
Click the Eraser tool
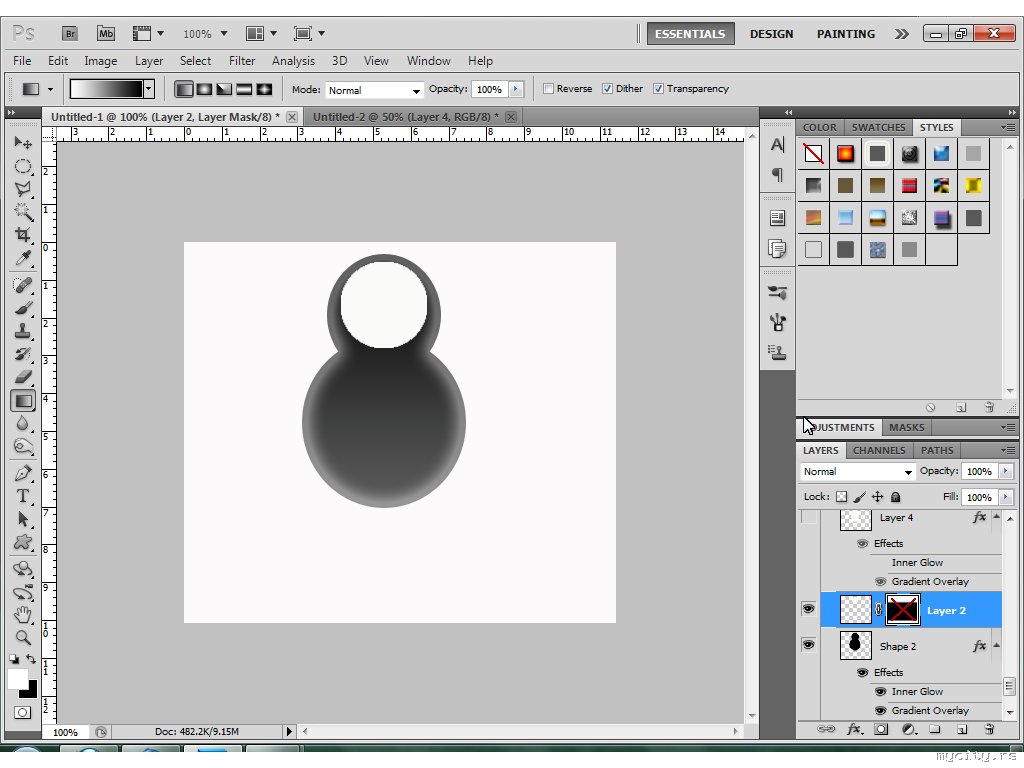tap(22, 377)
